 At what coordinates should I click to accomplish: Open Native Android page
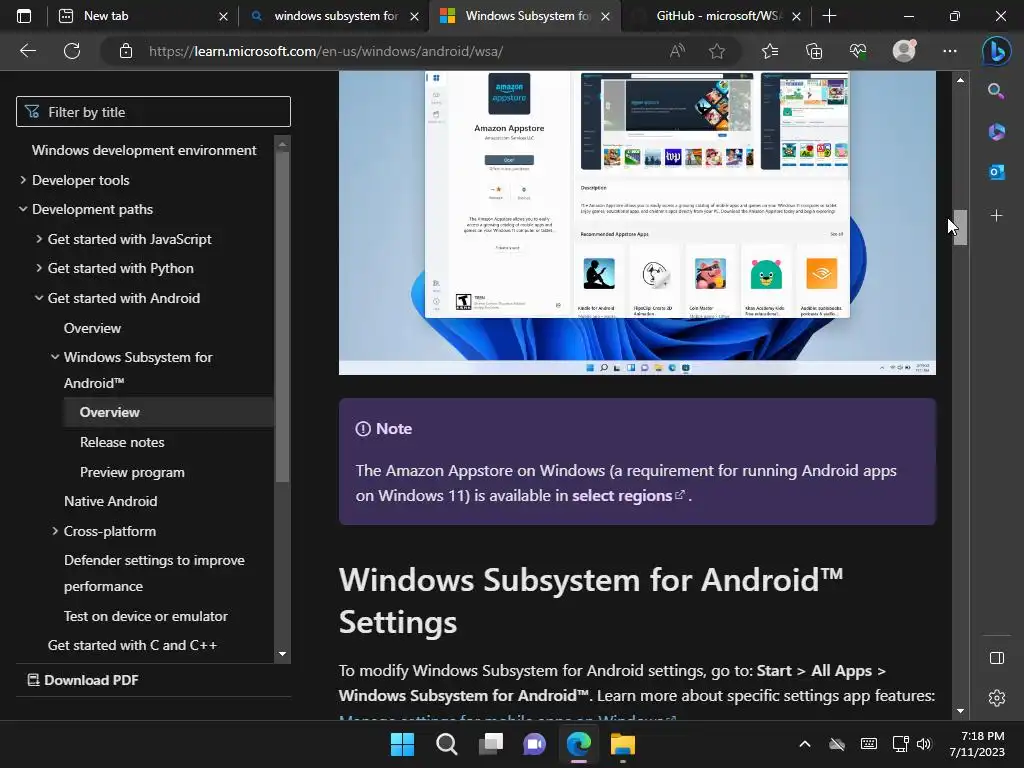point(110,501)
